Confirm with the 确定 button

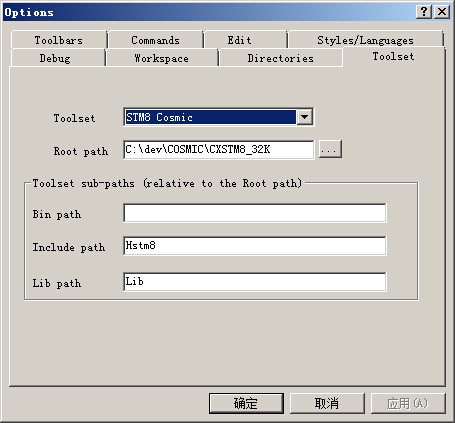(246, 403)
